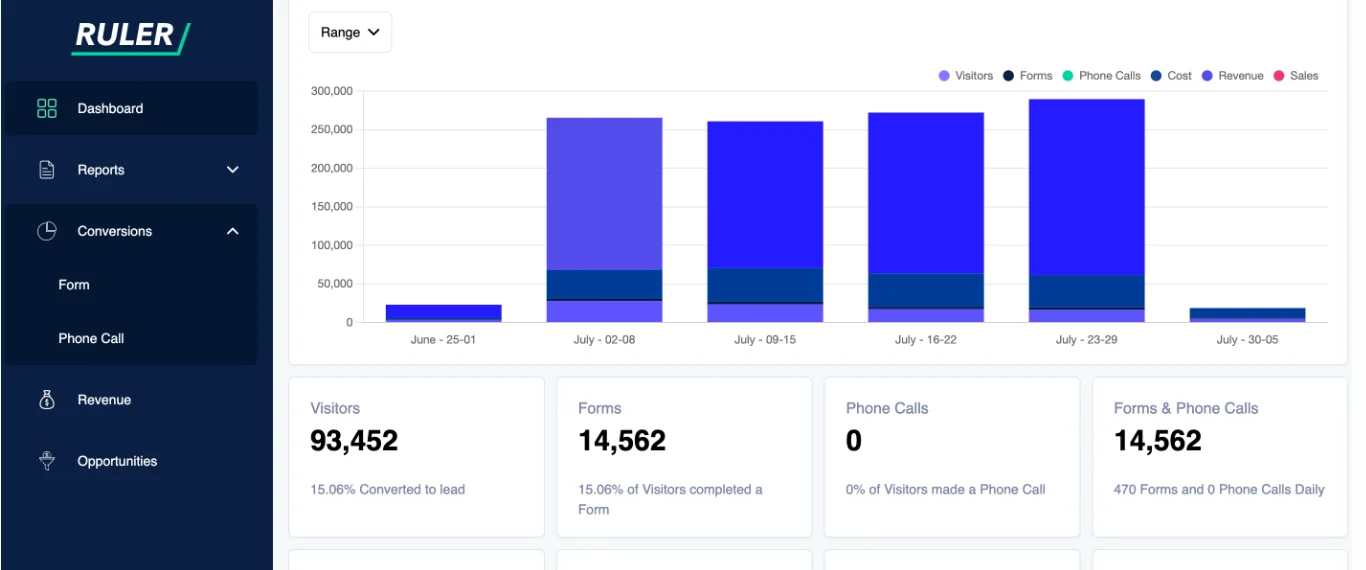Toggle the Cost legend dot
The image size is (1366, 570).
(1156, 76)
